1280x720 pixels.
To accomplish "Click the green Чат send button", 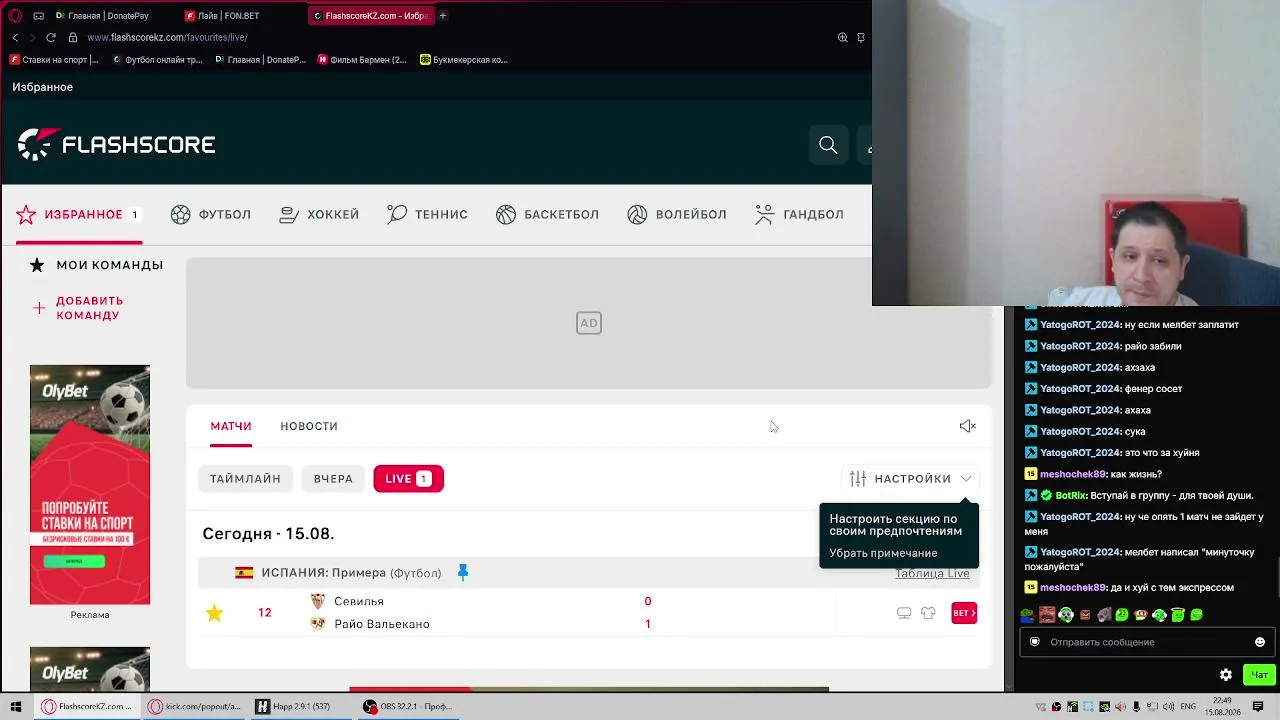I will pos(1260,675).
